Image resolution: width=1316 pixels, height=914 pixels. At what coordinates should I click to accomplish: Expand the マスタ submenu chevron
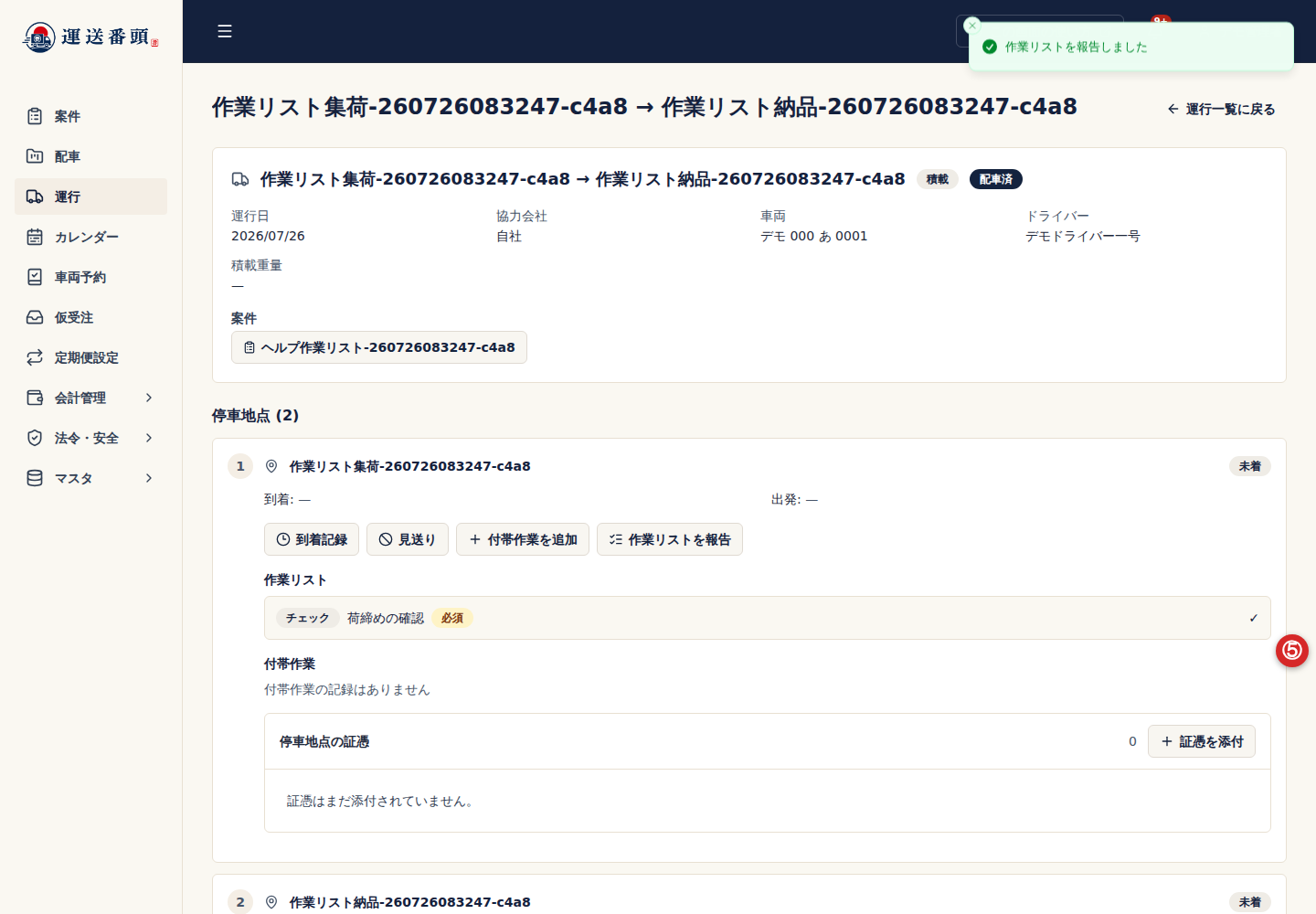tap(149, 478)
